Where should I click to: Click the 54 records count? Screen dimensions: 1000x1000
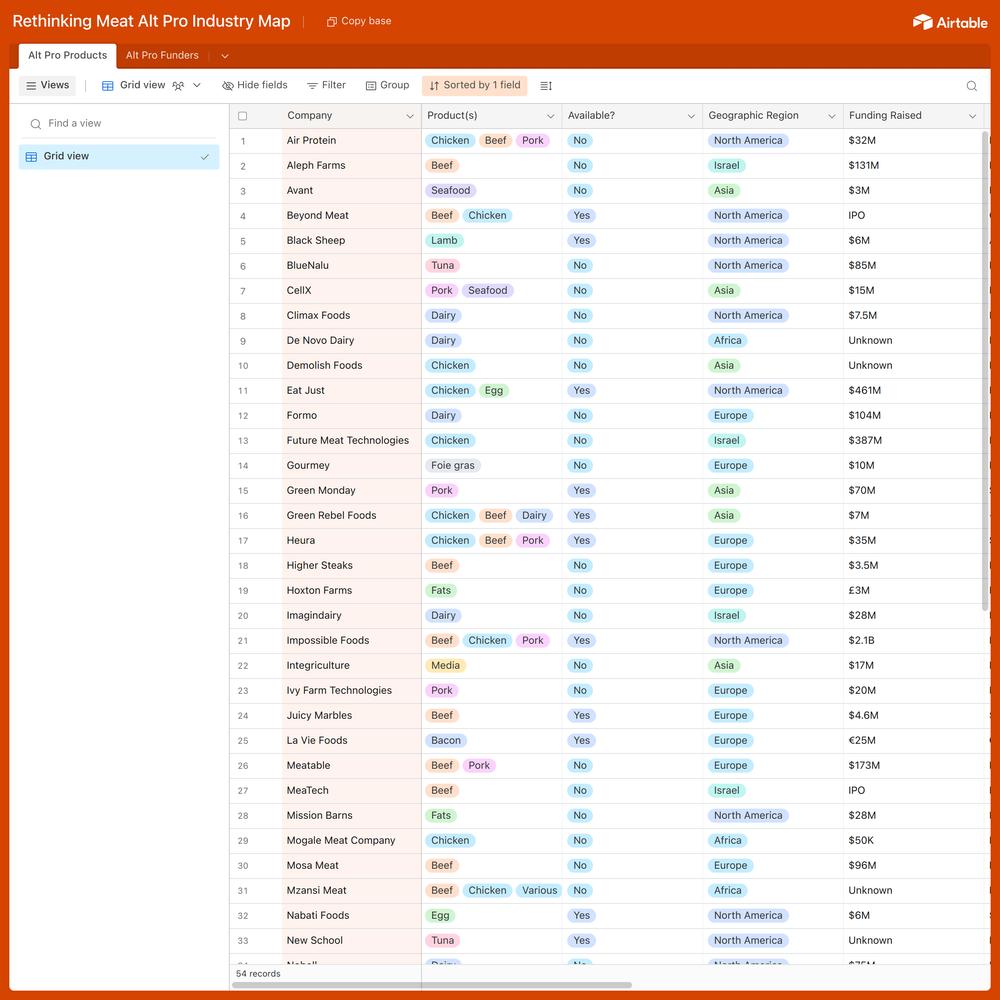tap(258, 974)
